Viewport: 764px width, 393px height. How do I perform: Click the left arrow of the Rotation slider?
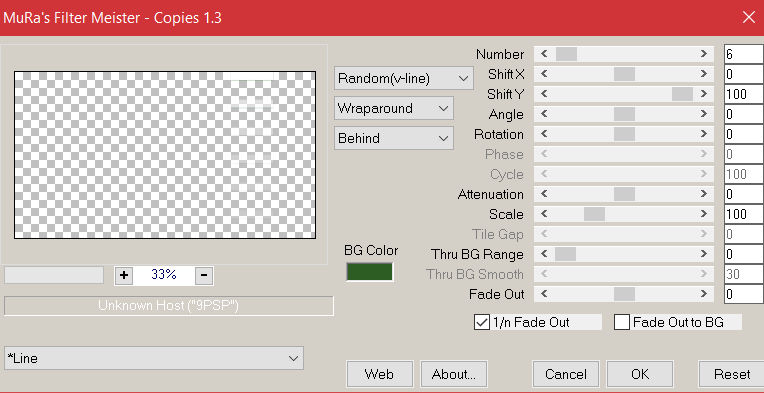pos(545,134)
